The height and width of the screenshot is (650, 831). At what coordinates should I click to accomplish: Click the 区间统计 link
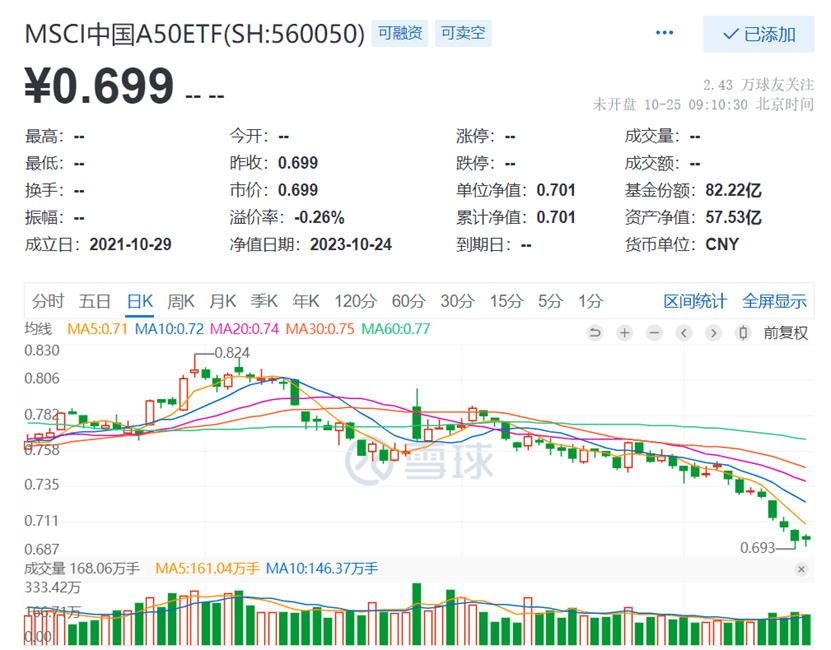tap(696, 300)
